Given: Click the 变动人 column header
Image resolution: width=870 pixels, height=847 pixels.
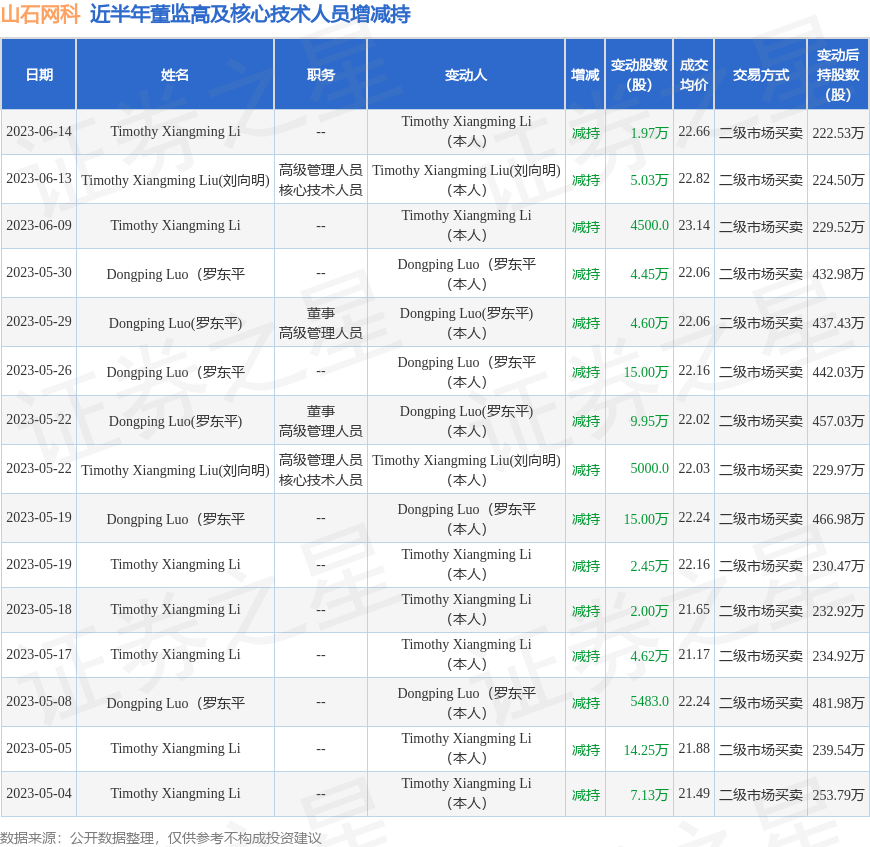Looking at the screenshot, I should point(466,74).
